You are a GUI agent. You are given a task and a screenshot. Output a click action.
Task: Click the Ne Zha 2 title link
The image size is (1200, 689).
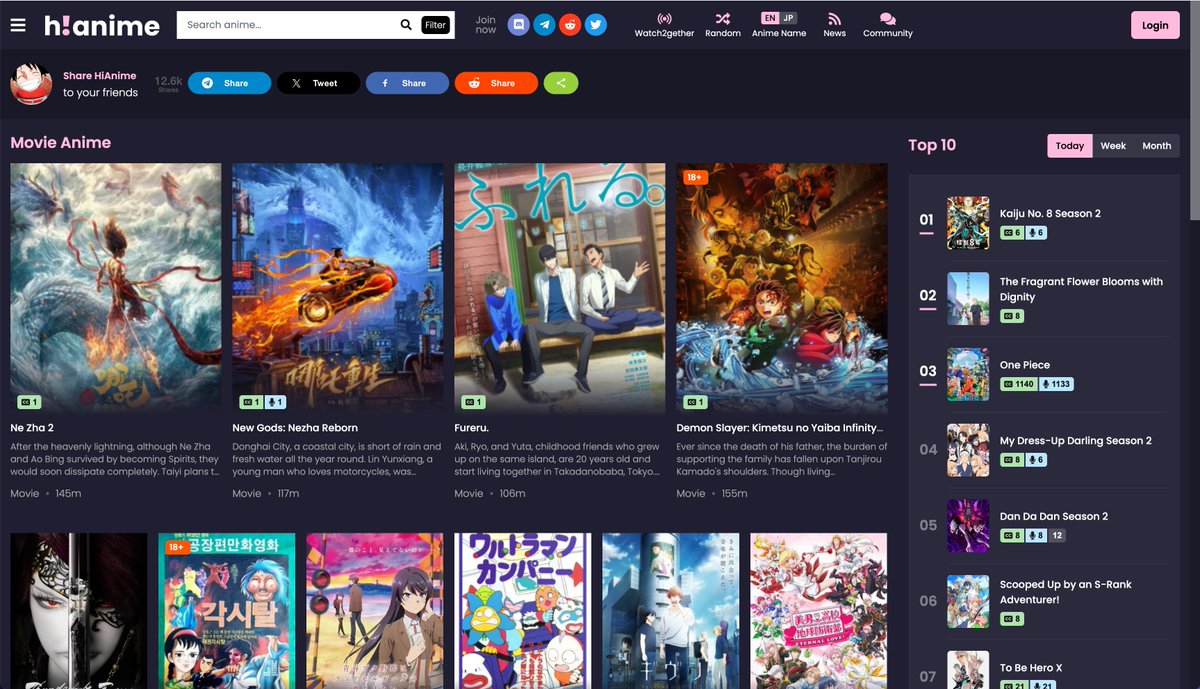(32, 428)
